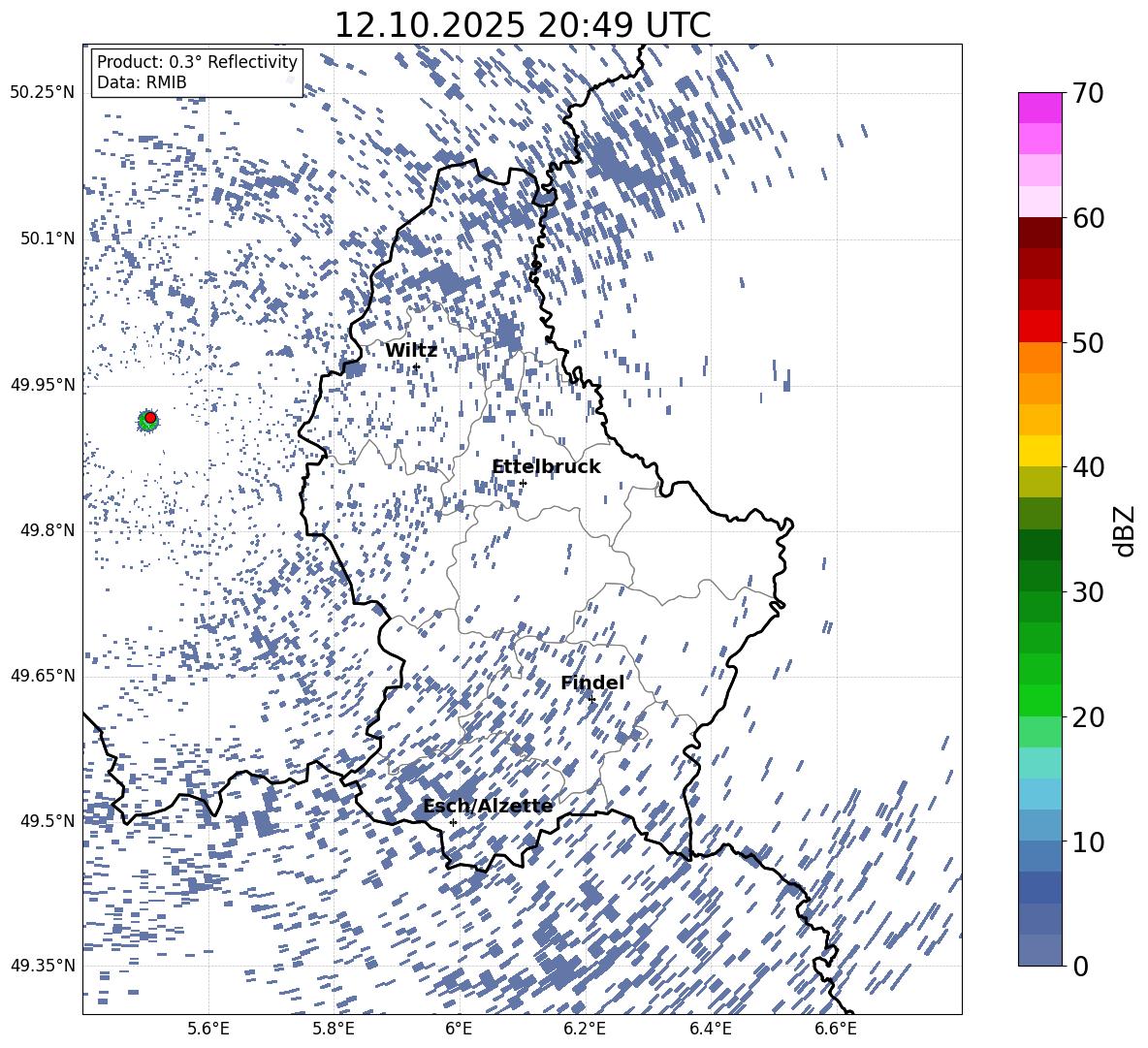Screen dimensions: 1148x1048
Task: Click the latitude label 49.5°N
Action: (48, 820)
